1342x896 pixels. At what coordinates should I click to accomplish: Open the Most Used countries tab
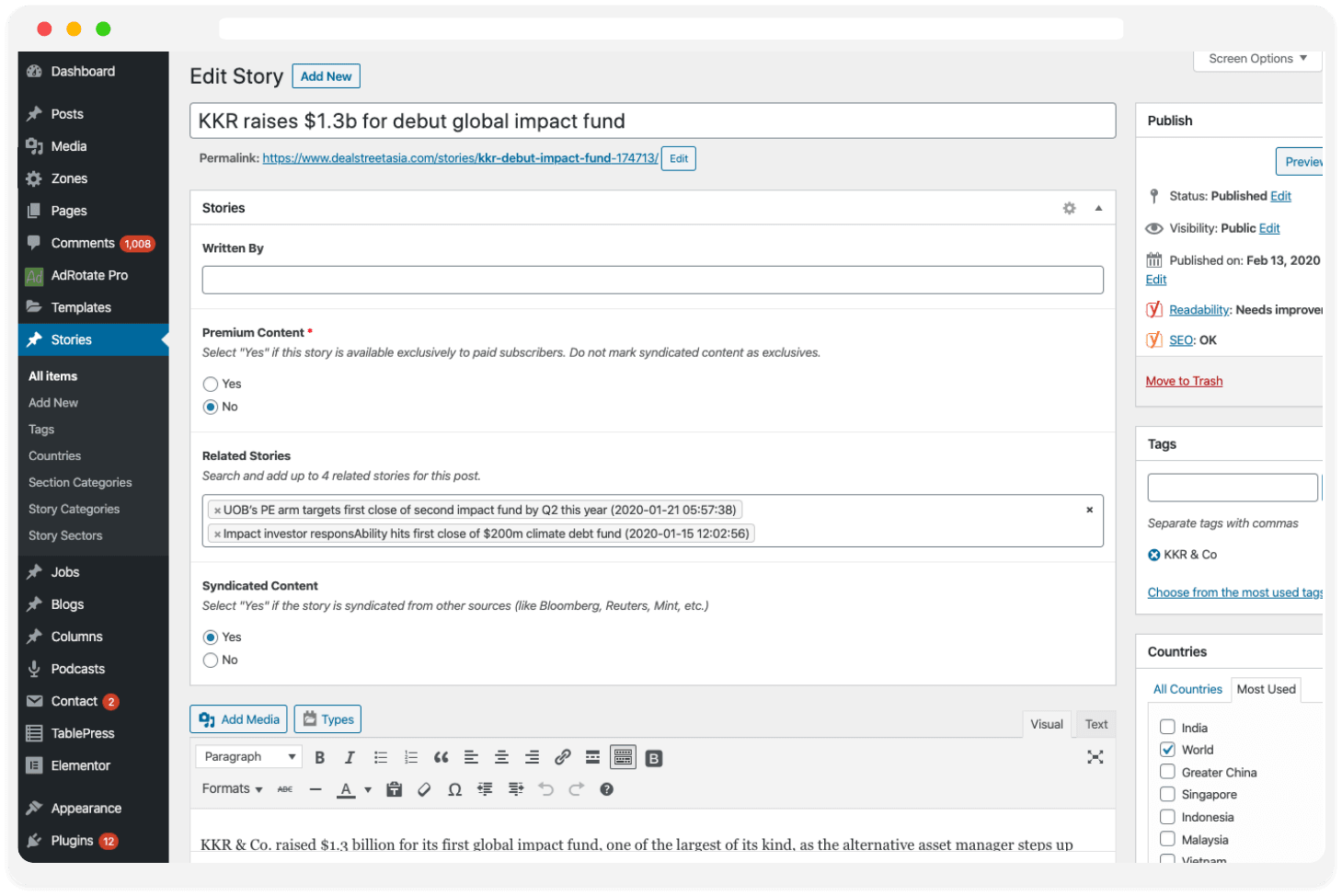[x=1266, y=689]
